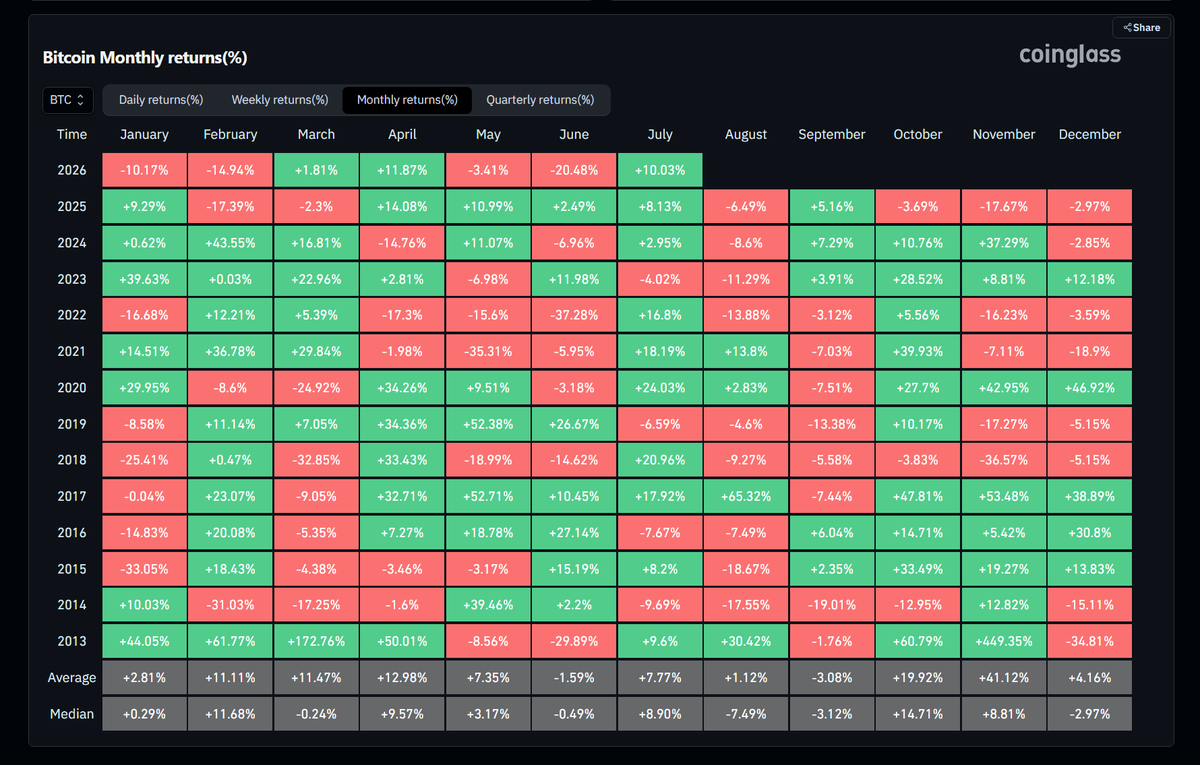Click the +28.52% cell for October 2023
Viewport: 1200px width, 765px height.
click(918, 279)
